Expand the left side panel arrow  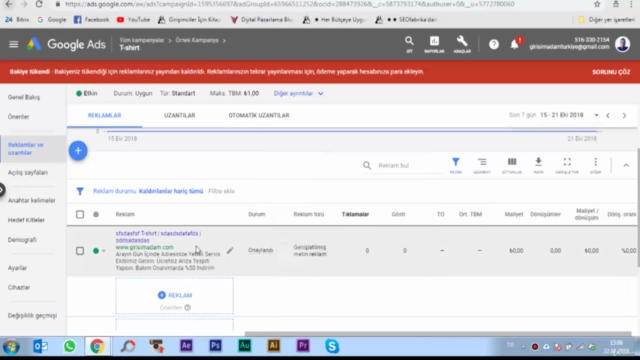click(x=2, y=190)
